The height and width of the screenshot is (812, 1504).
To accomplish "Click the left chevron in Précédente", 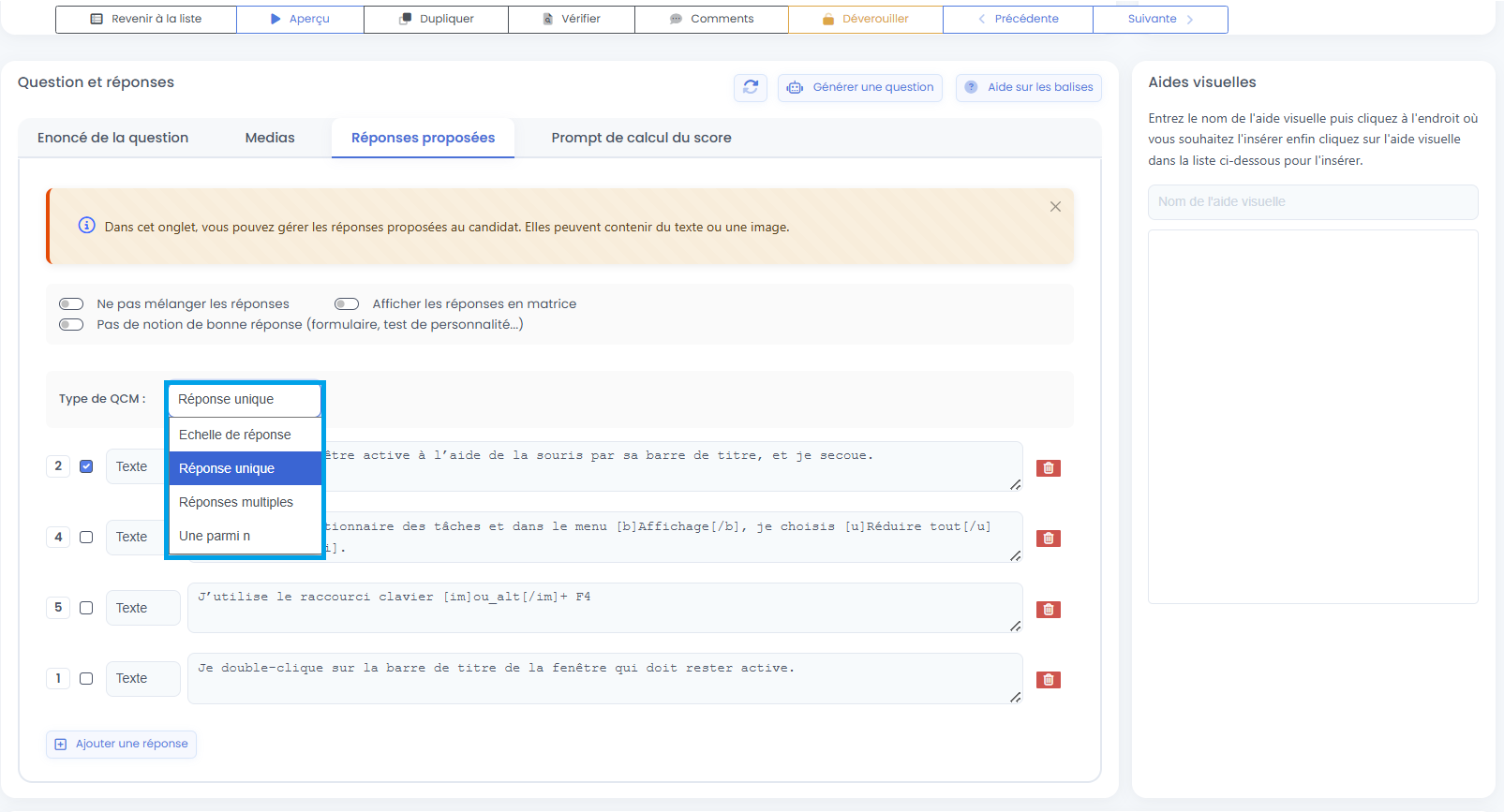I will coord(981,19).
